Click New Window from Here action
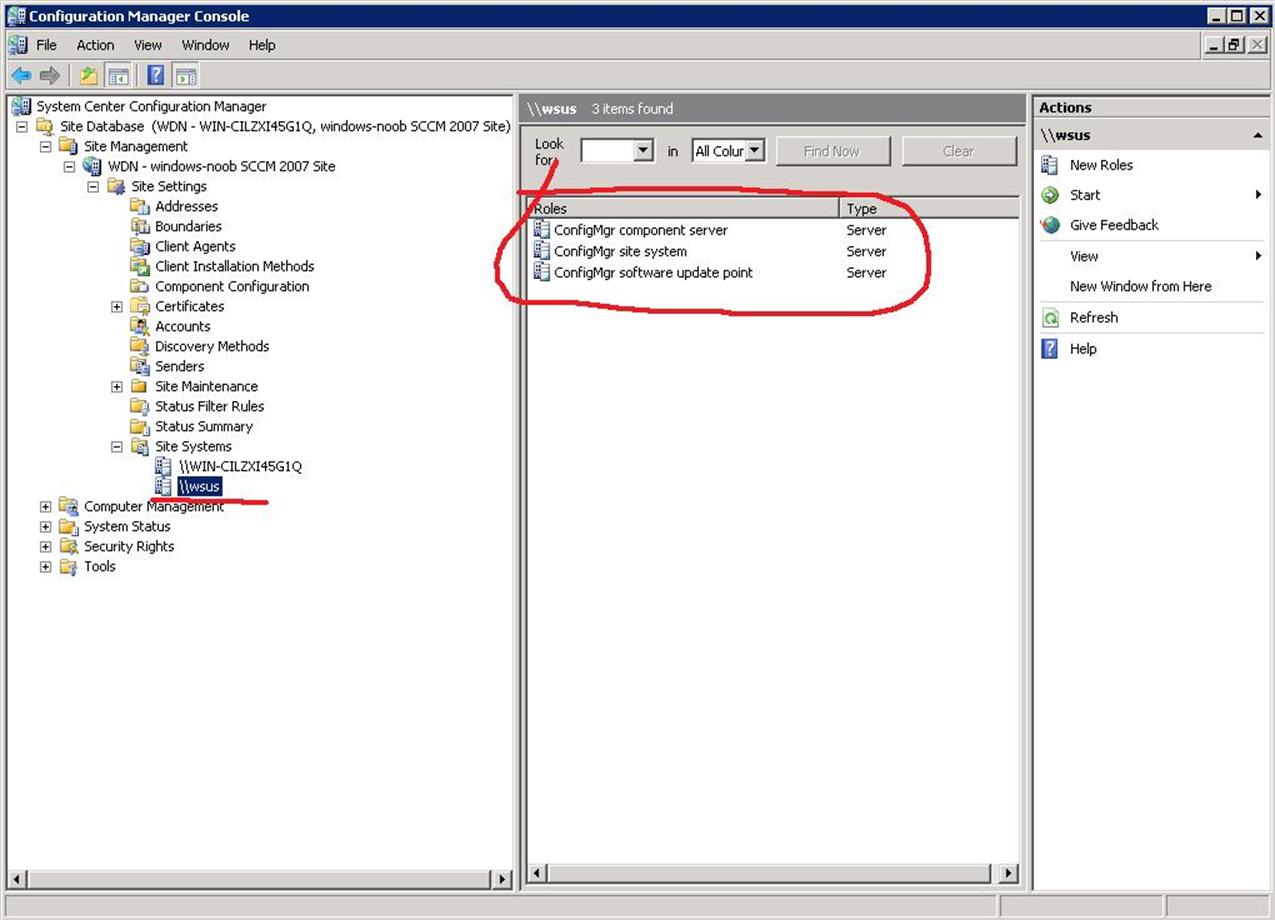This screenshot has height=920, width=1275. (1140, 286)
